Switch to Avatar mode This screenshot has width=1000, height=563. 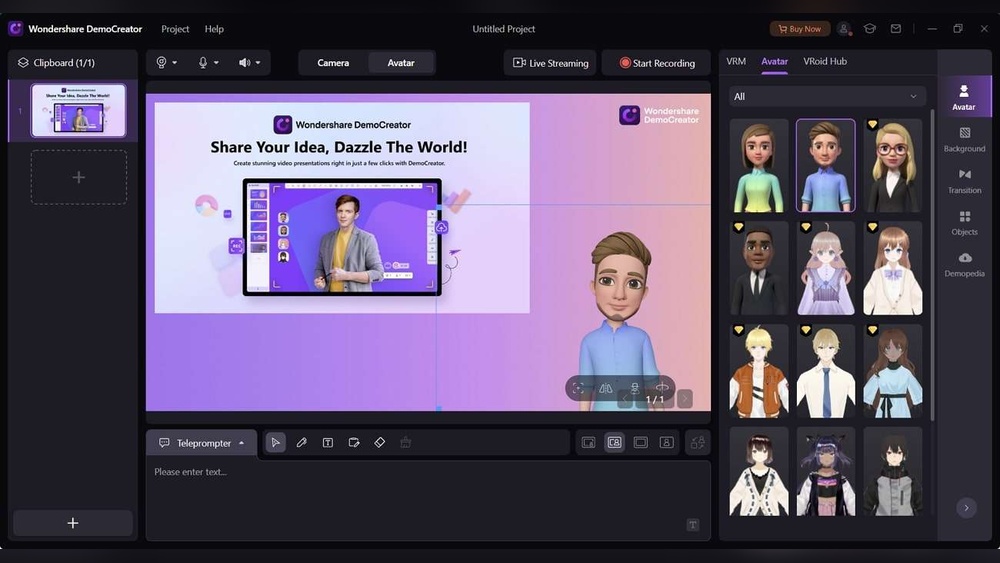tap(401, 62)
